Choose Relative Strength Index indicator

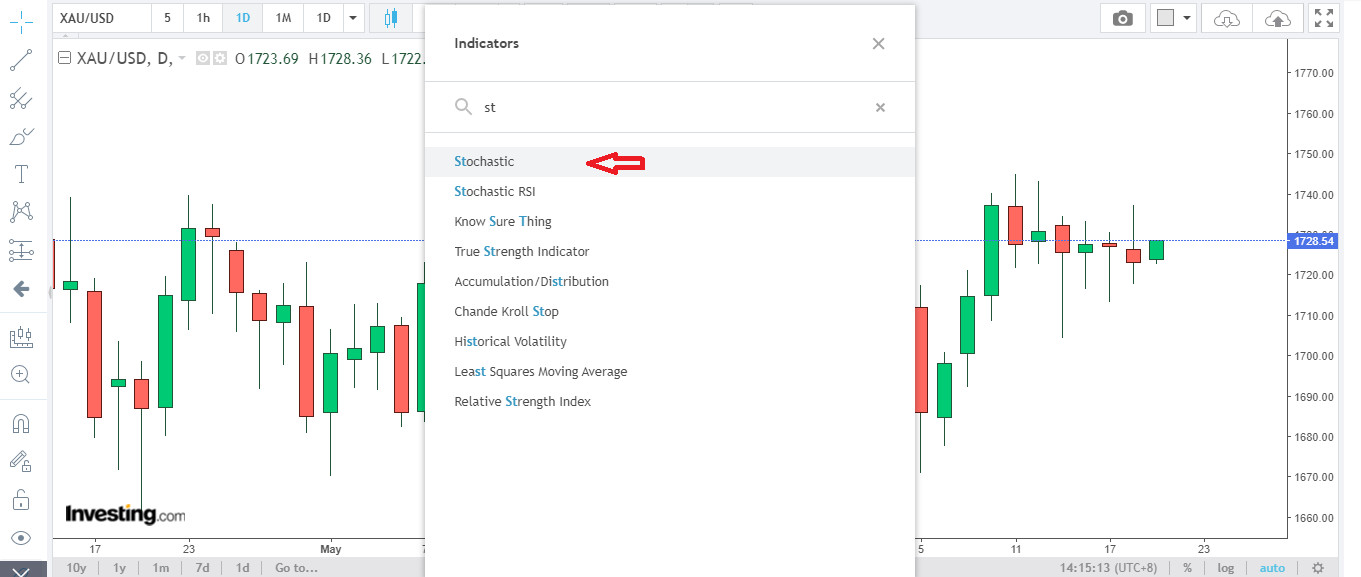522,401
